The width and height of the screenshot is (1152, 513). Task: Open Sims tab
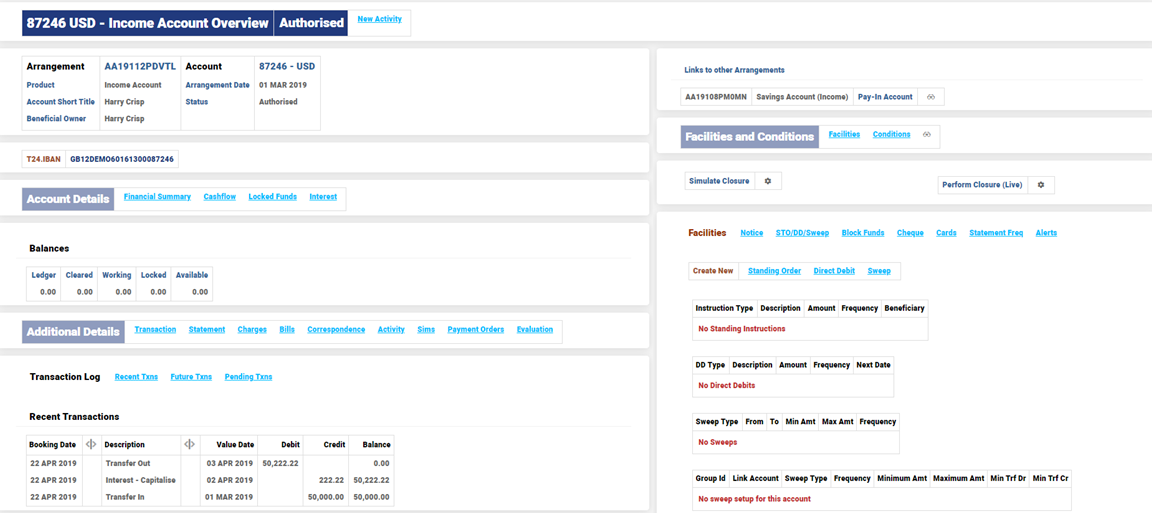coord(426,329)
